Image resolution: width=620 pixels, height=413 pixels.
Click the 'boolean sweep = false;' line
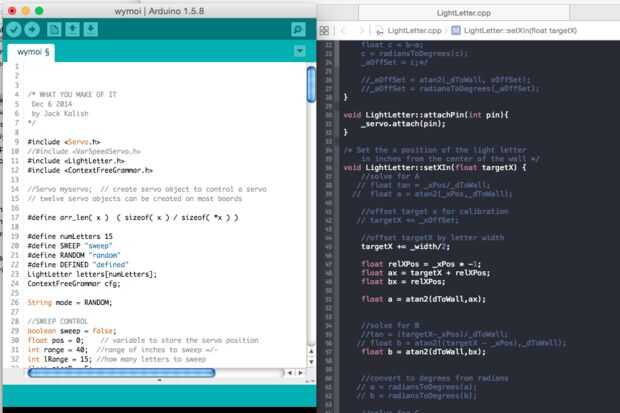coord(72,331)
